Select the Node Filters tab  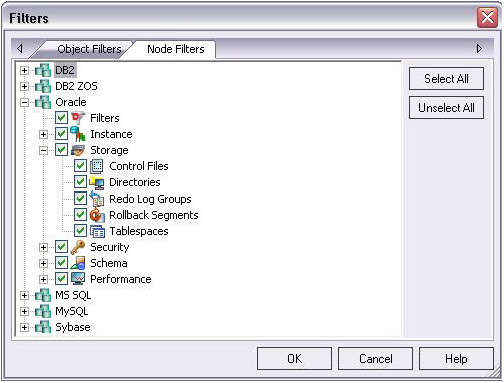pos(176,49)
